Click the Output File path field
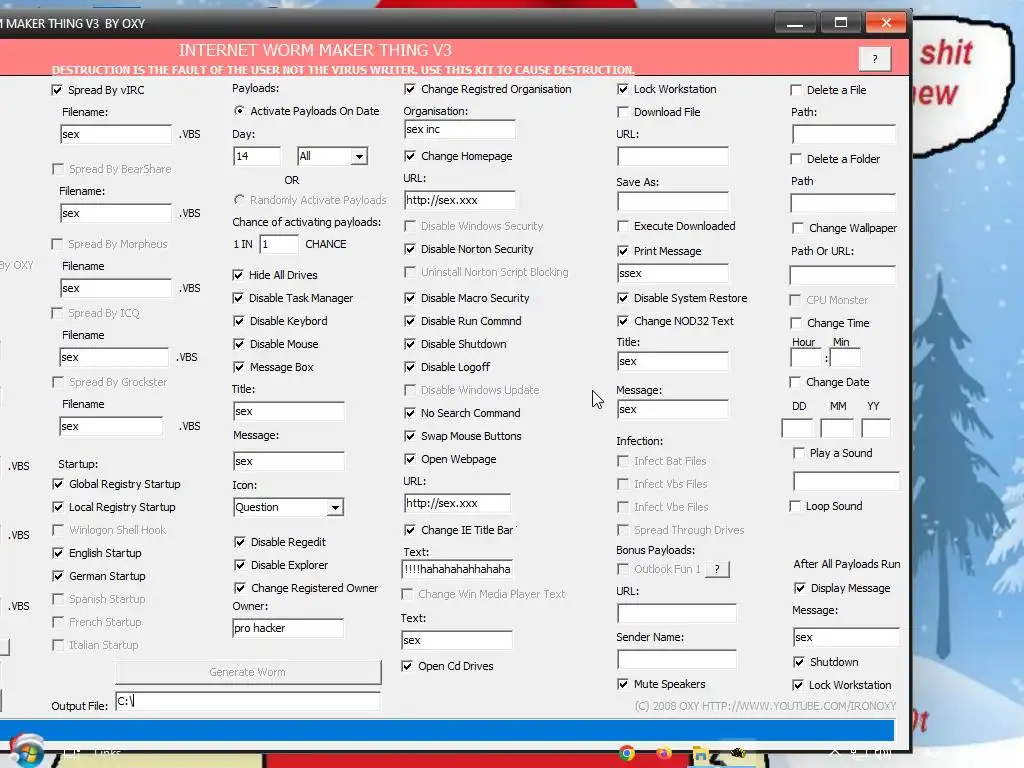 [x=248, y=701]
